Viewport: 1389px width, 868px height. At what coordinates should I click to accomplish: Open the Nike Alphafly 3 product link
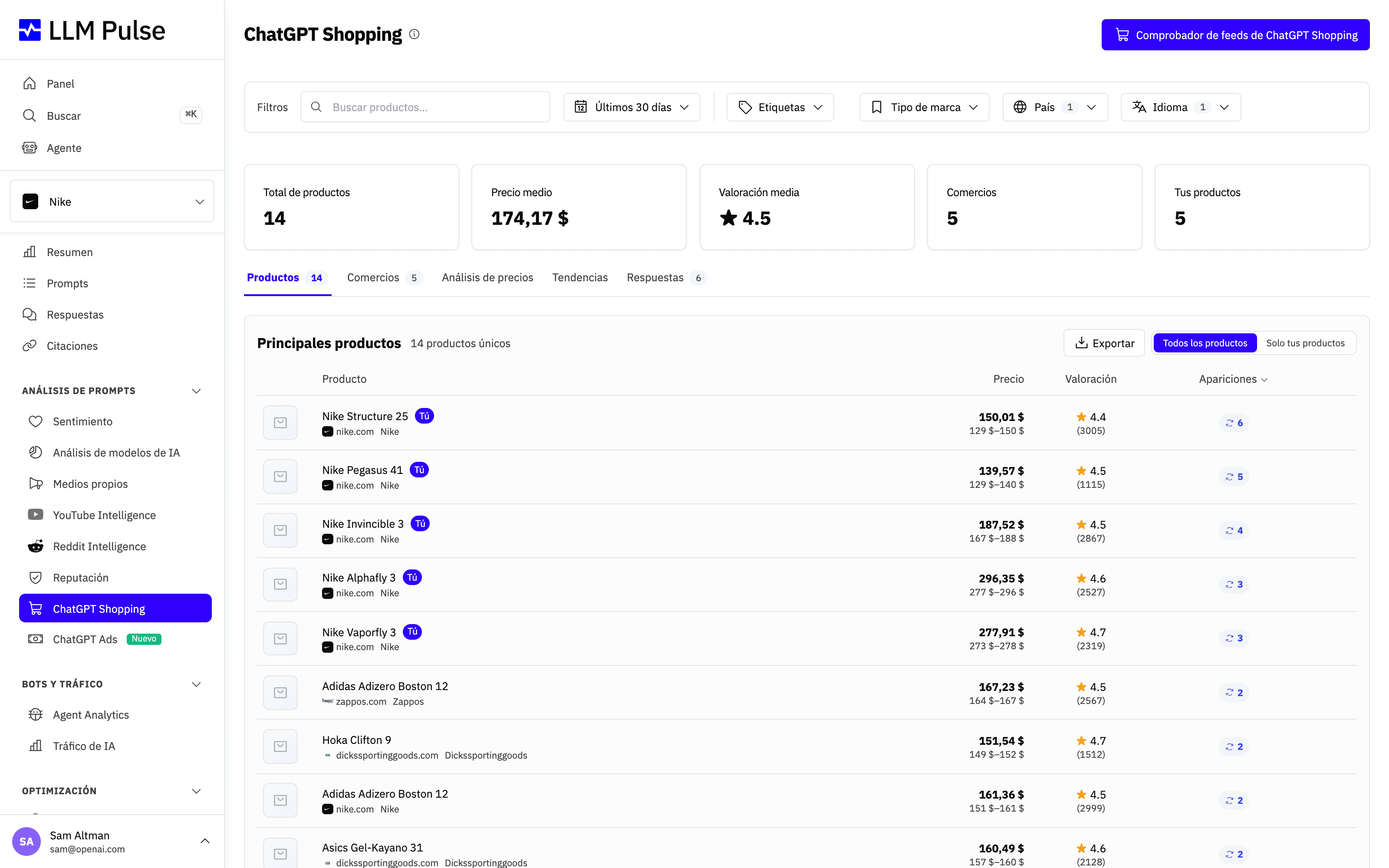[359, 578]
